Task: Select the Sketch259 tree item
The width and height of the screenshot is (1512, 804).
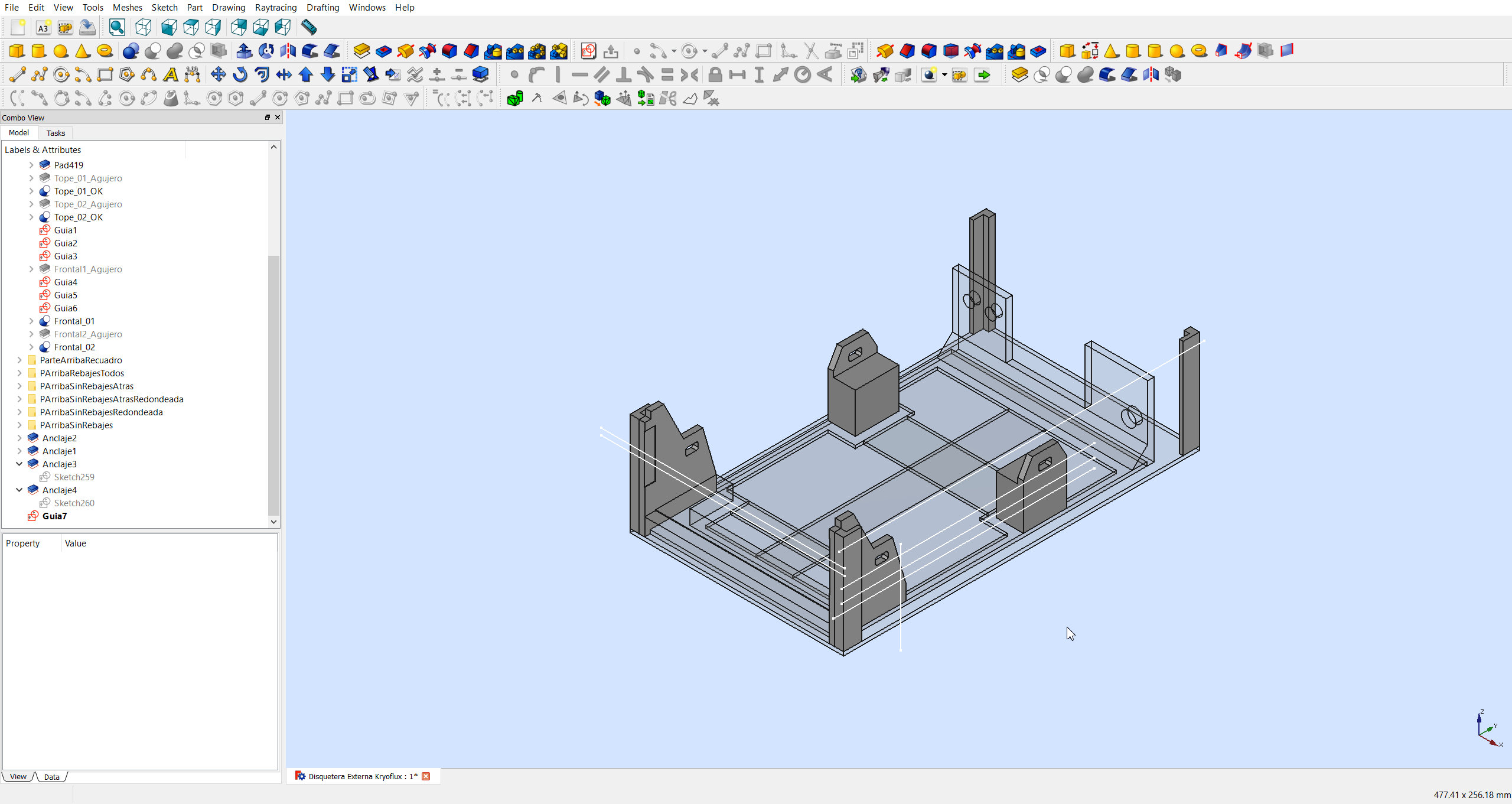Action: coord(74,477)
